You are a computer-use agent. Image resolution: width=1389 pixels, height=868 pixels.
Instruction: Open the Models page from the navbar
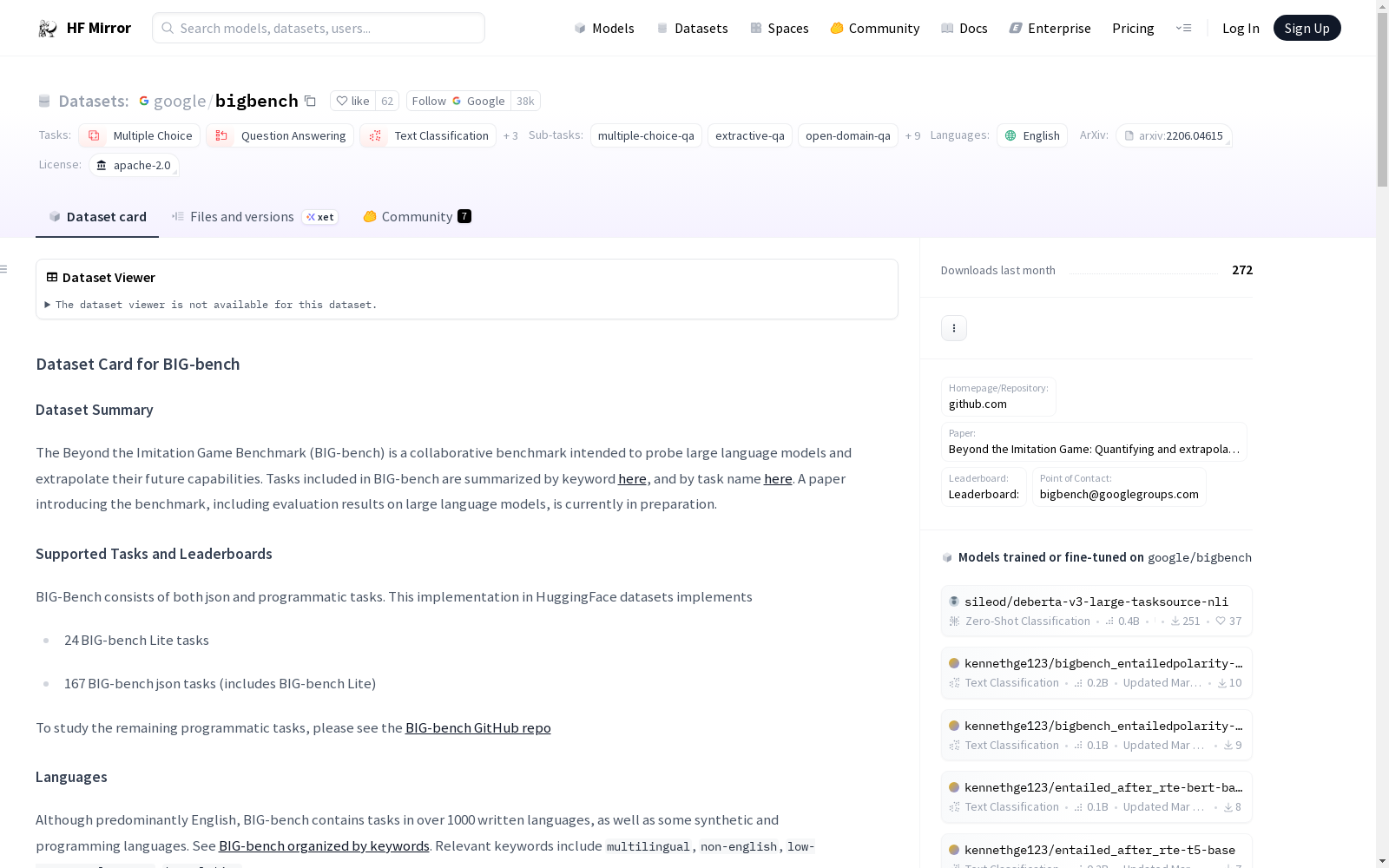[604, 29]
